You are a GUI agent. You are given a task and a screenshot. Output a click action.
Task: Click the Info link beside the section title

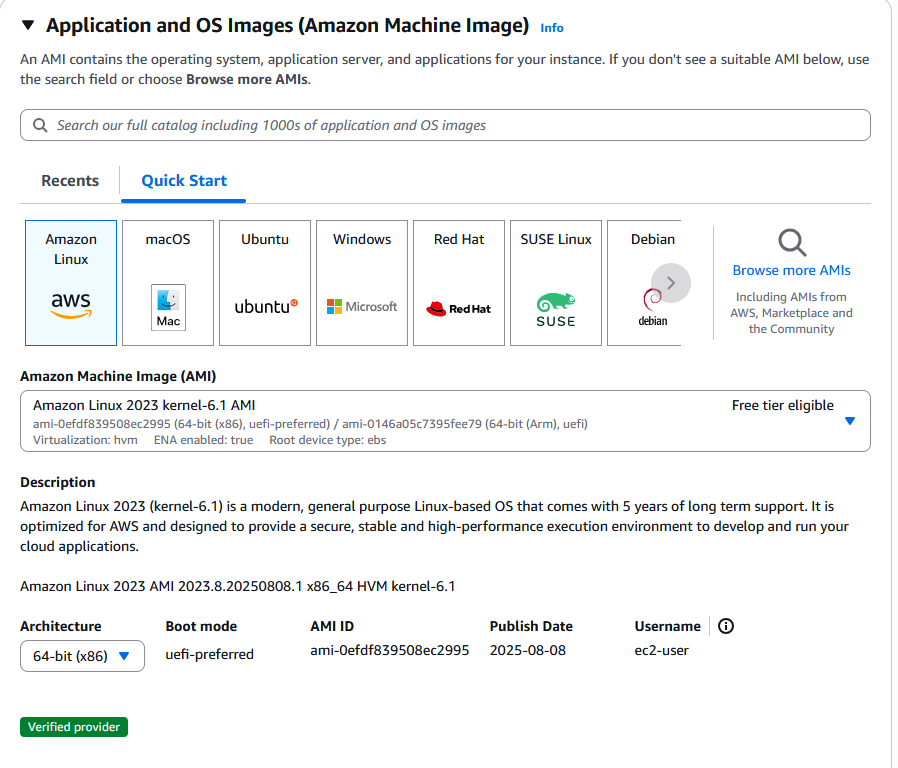point(551,28)
